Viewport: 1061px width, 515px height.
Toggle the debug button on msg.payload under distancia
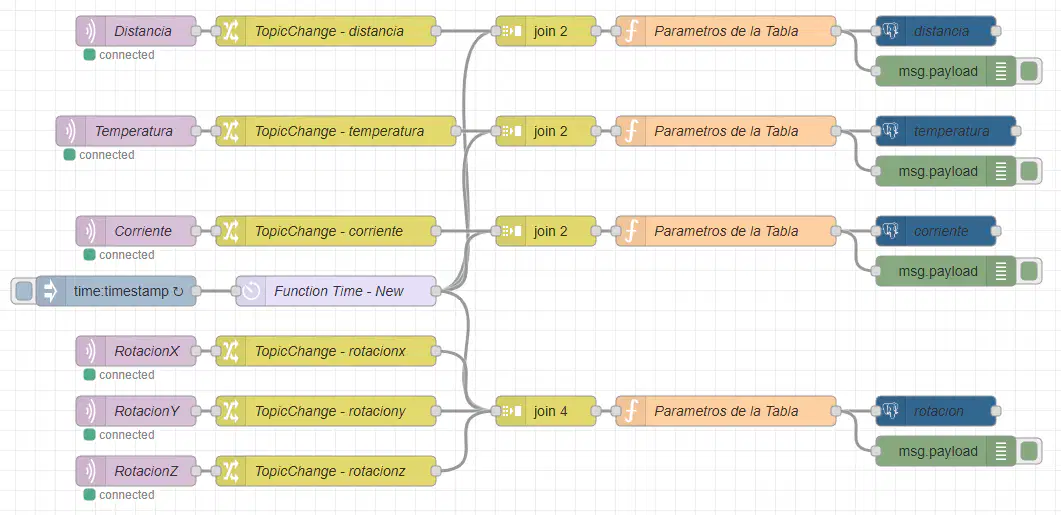coord(1029,71)
